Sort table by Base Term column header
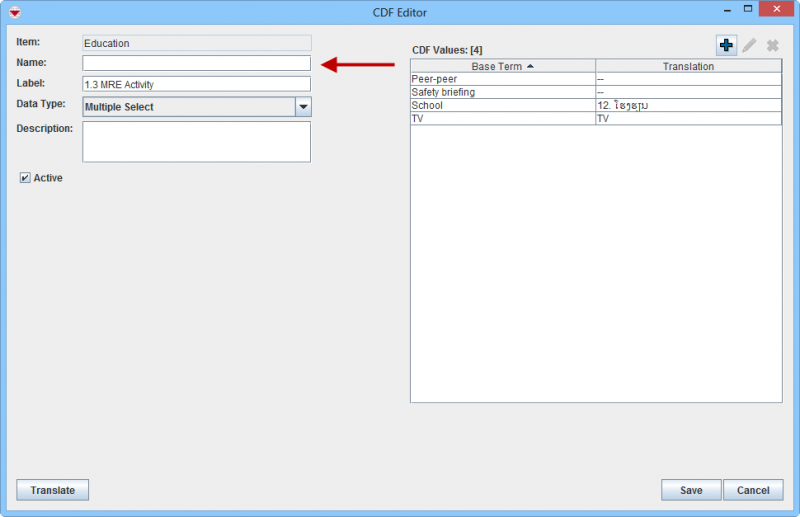This screenshot has width=800, height=517. click(502, 66)
